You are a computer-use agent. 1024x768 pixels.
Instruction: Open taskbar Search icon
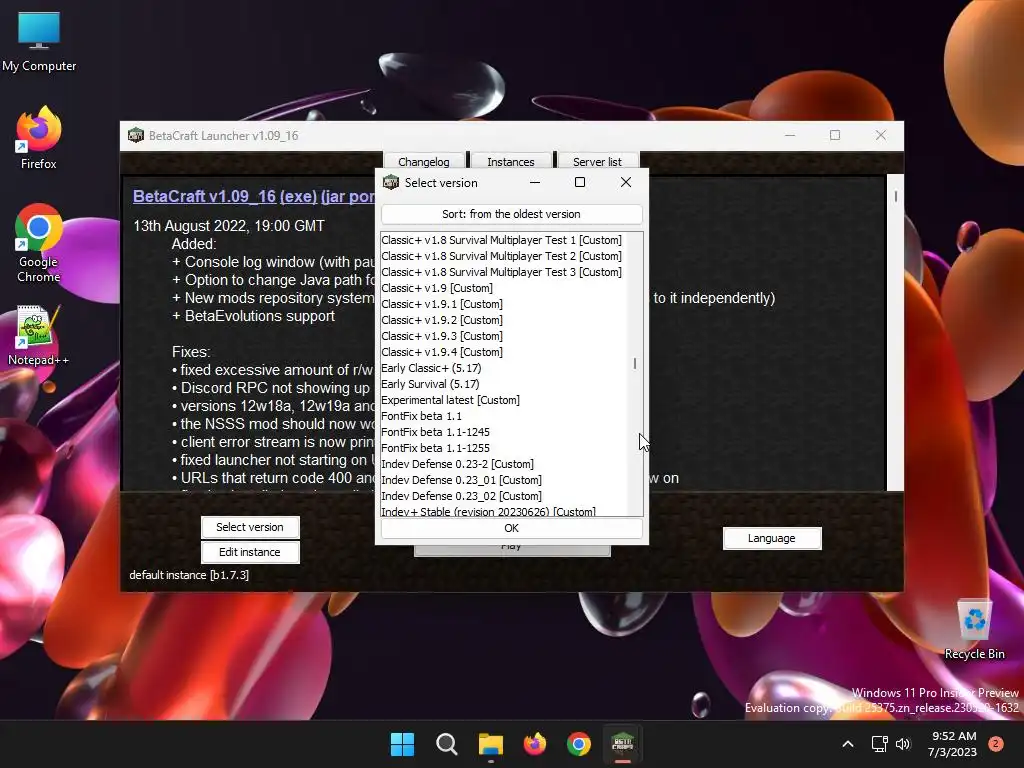pos(447,744)
